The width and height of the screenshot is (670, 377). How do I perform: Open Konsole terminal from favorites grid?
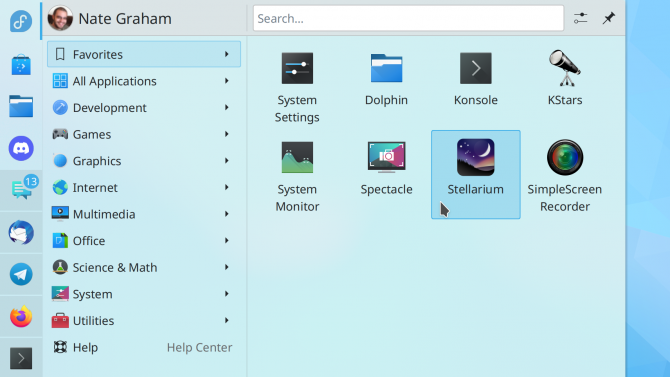476,78
